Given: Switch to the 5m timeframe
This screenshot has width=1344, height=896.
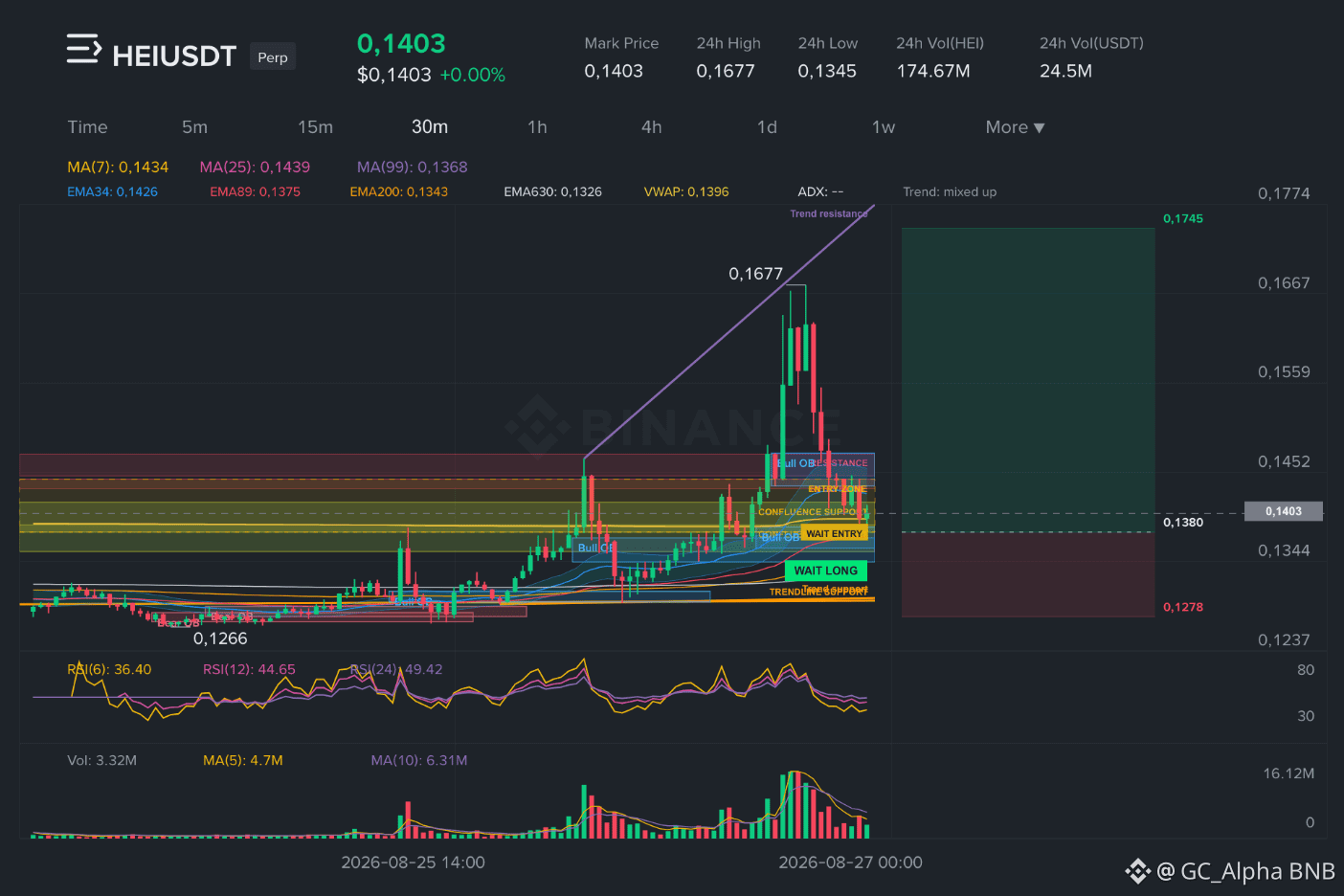Looking at the screenshot, I should tap(194, 127).
